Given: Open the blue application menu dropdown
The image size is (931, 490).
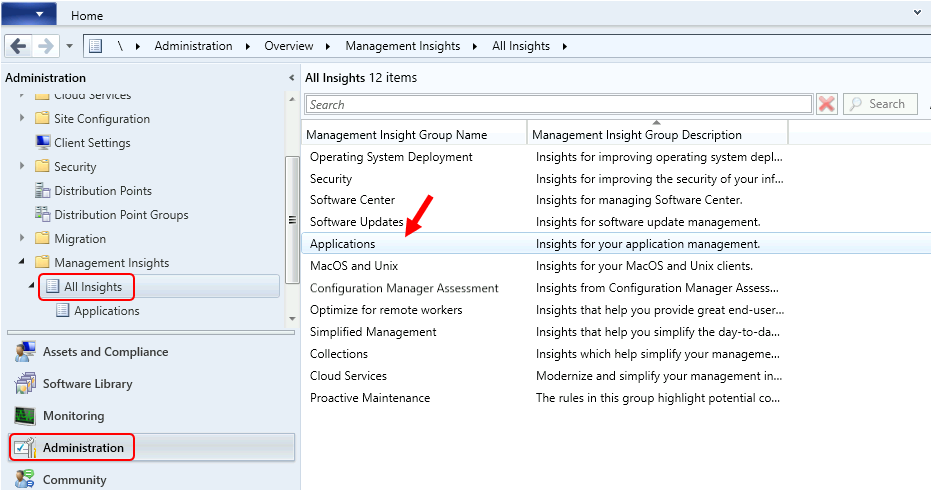Looking at the screenshot, I should pyautogui.click(x=29, y=14).
